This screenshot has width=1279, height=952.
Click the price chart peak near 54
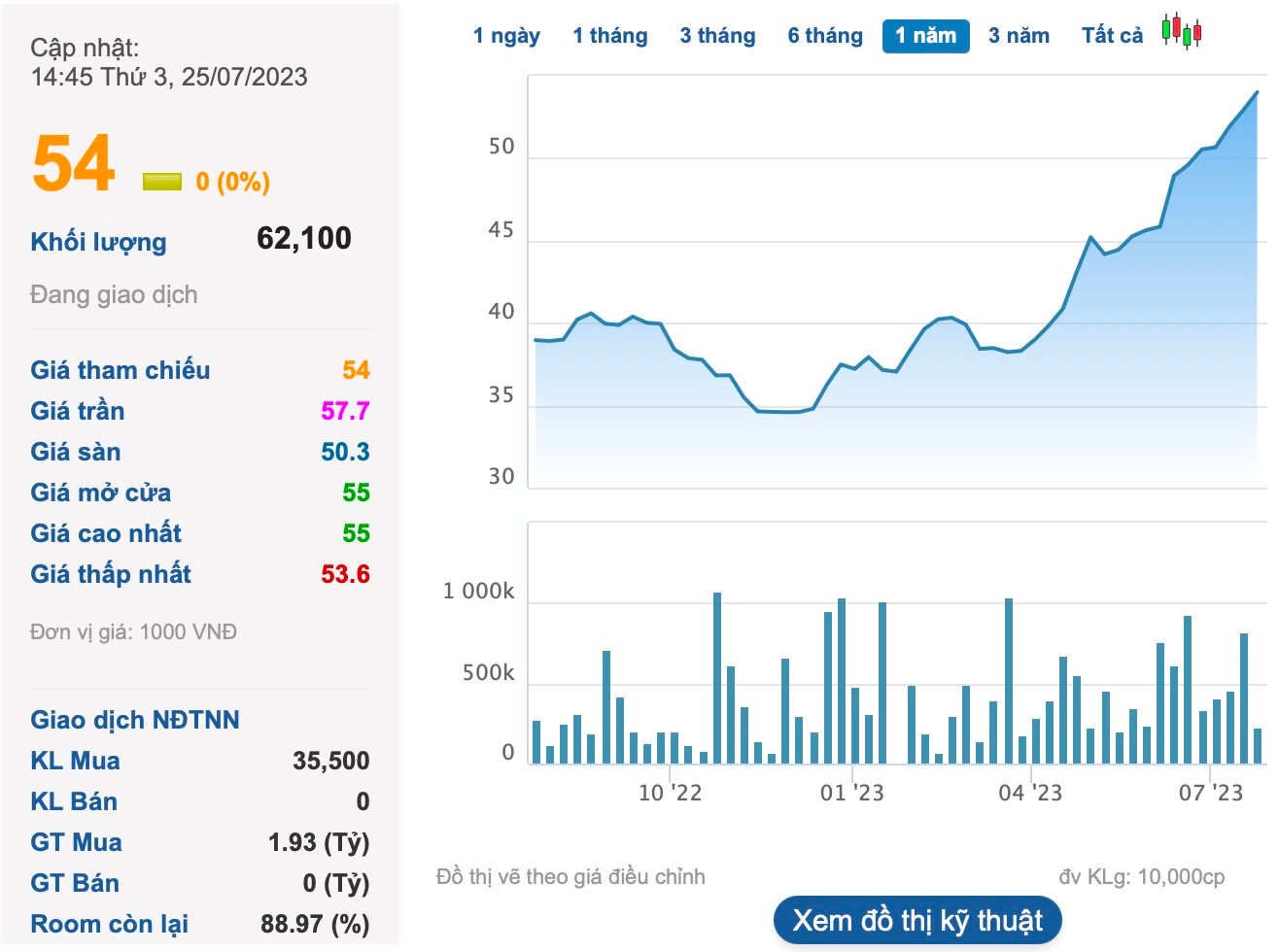pos(1257,93)
